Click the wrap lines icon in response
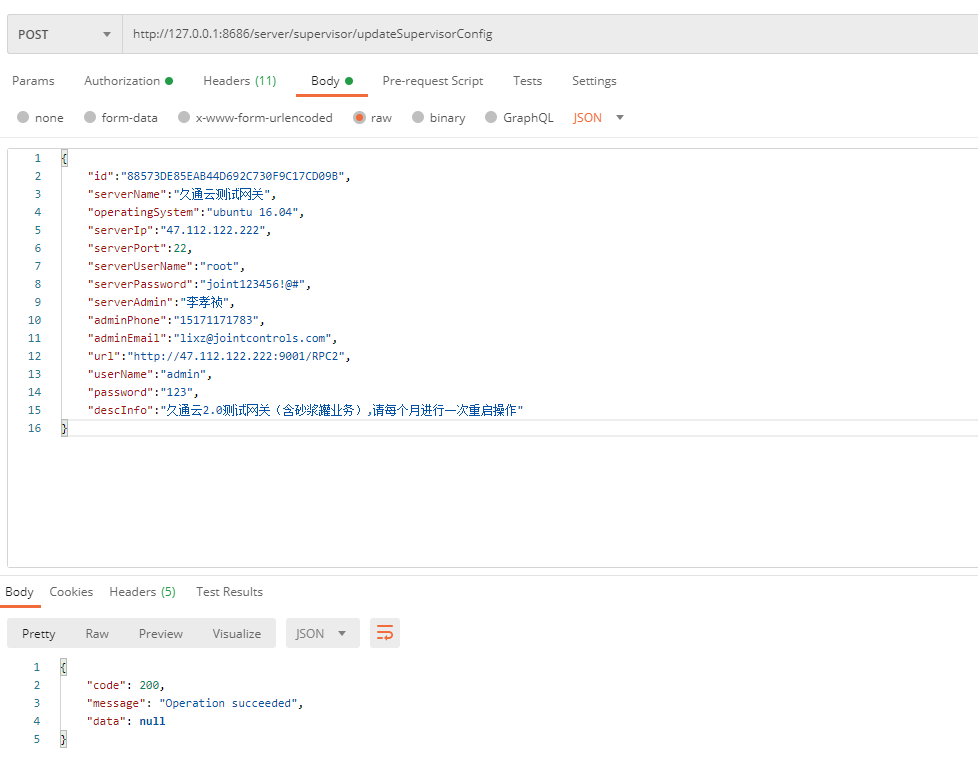Viewport: 978px width, 767px height. [385, 633]
